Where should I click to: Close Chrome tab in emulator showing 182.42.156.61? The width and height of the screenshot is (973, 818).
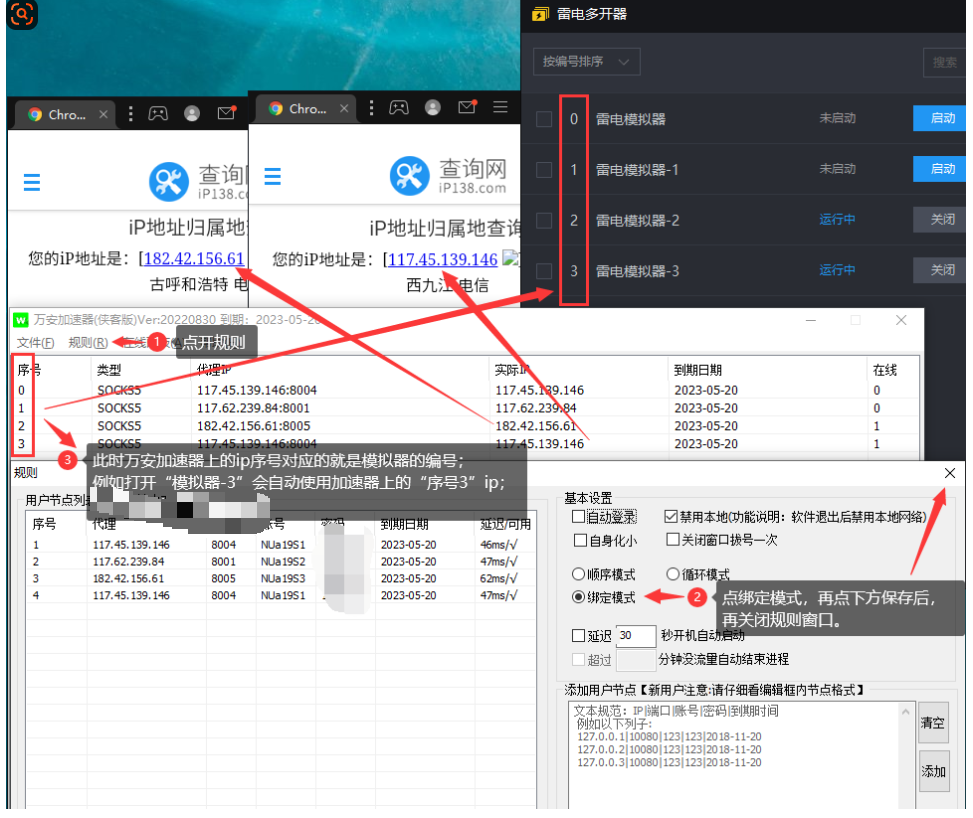[104, 114]
